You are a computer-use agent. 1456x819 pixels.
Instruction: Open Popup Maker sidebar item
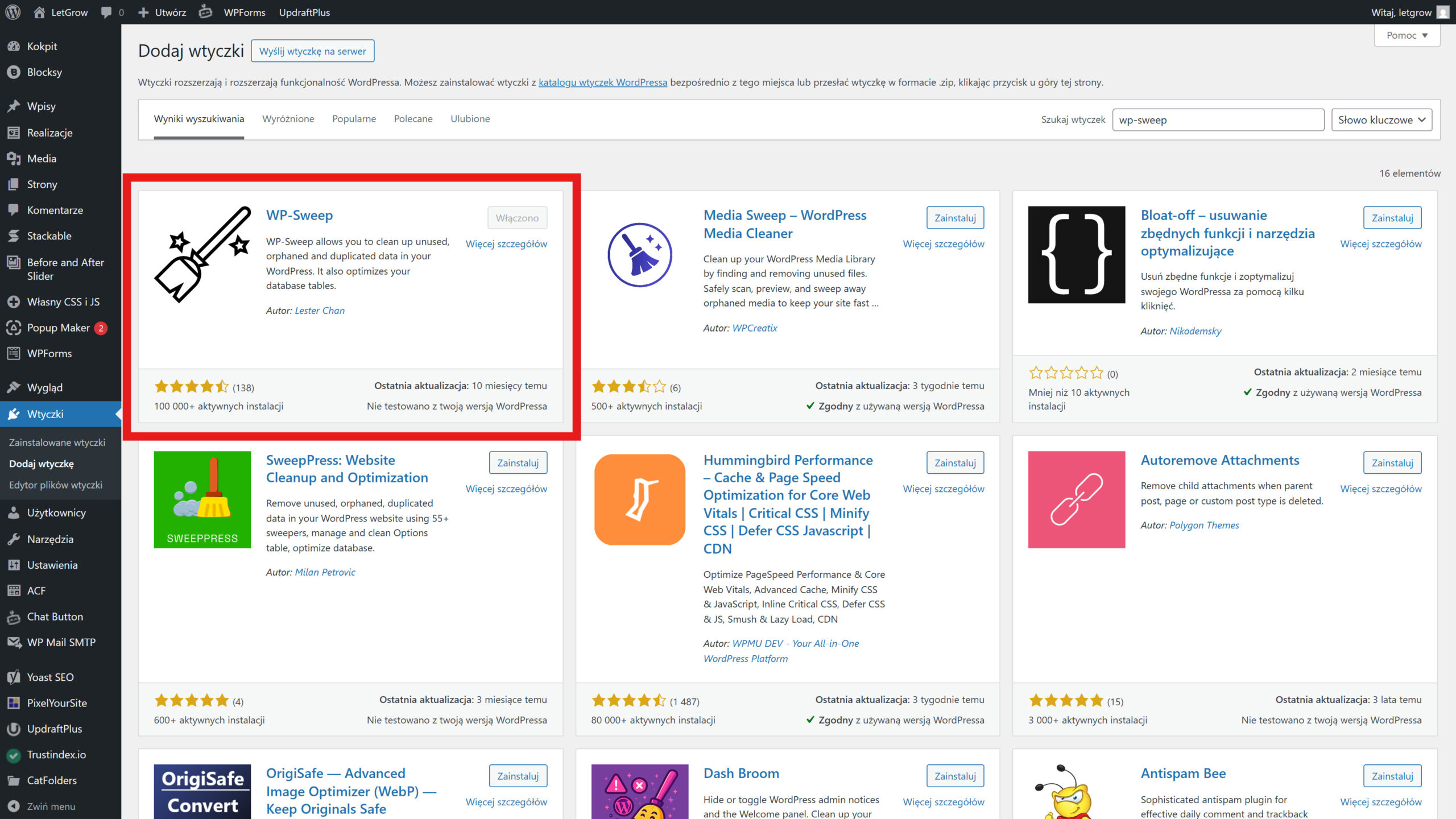[x=58, y=328]
